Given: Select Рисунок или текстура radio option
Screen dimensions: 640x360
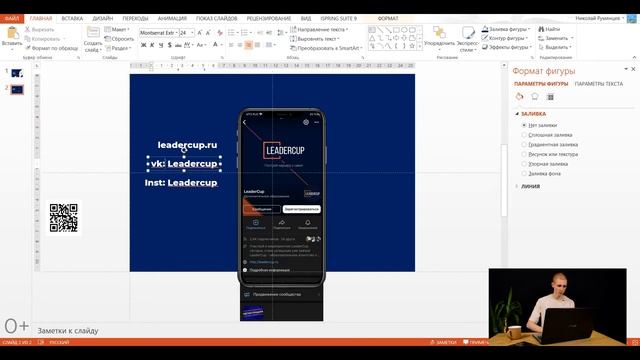Looking at the screenshot, I should pyautogui.click(x=524, y=154).
